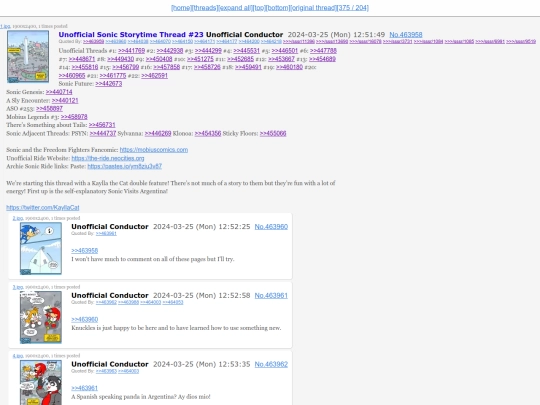Open Sonic Future link >>442673
This screenshot has width=540, height=405.
108,84
